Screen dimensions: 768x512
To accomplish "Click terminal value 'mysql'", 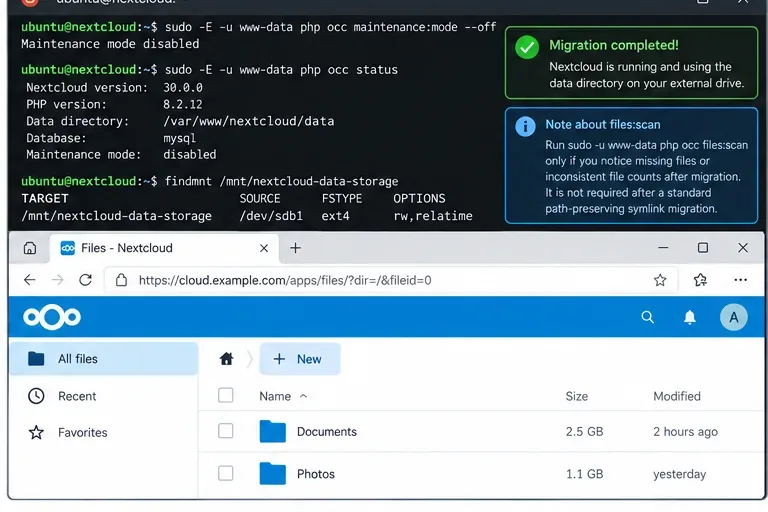I will [179, 138].
